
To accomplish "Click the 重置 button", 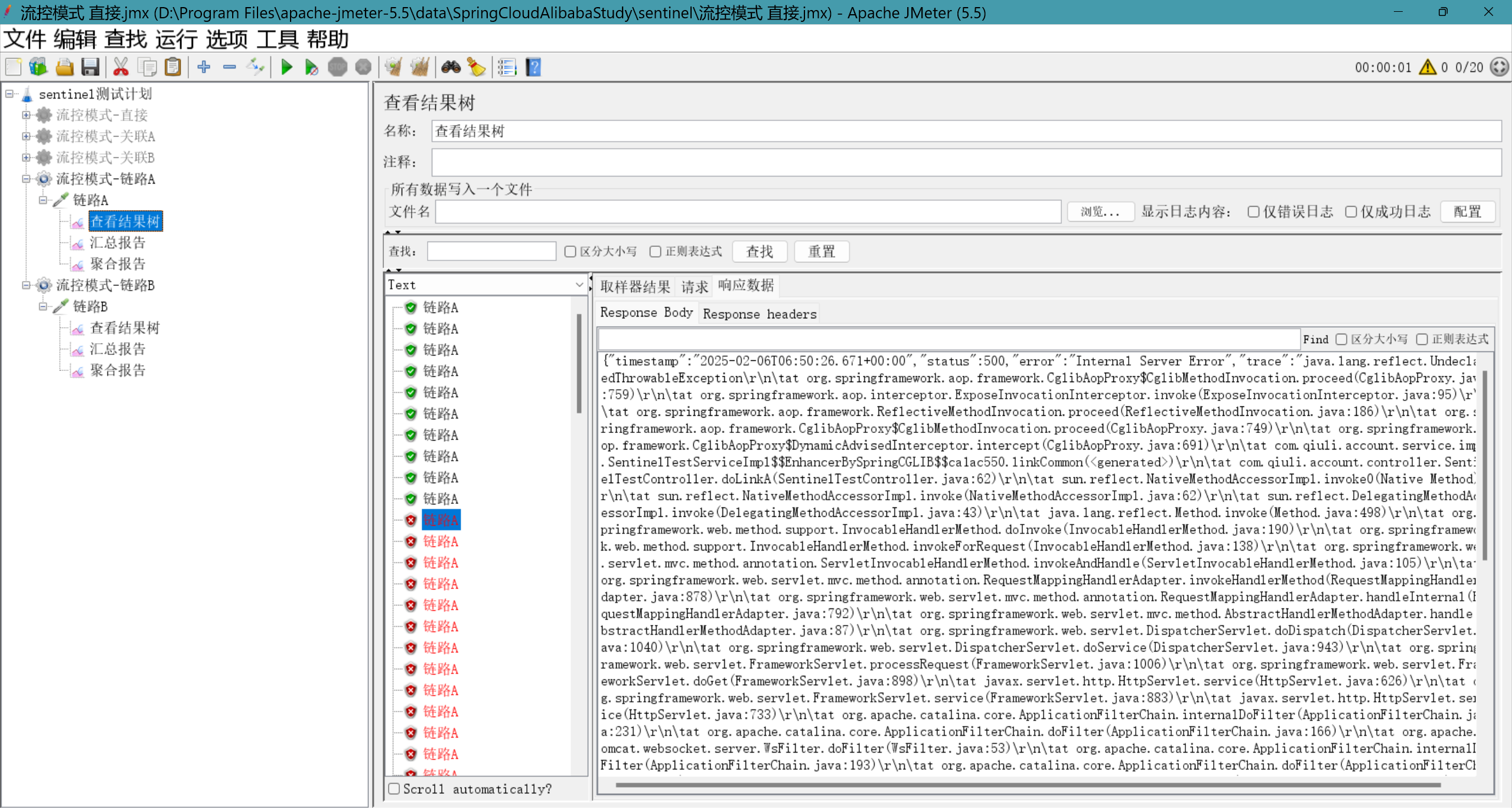I will (x=821, y=252).
